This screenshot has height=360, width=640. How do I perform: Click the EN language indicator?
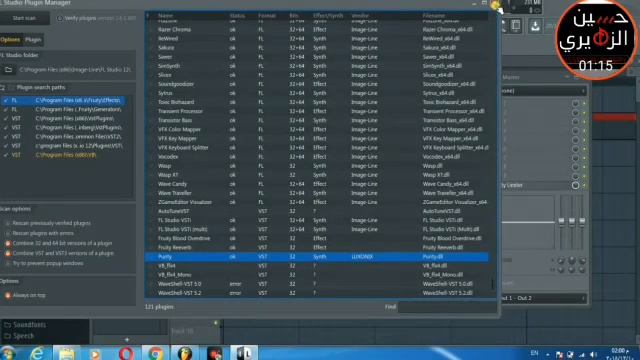click(x=534, y=353)
